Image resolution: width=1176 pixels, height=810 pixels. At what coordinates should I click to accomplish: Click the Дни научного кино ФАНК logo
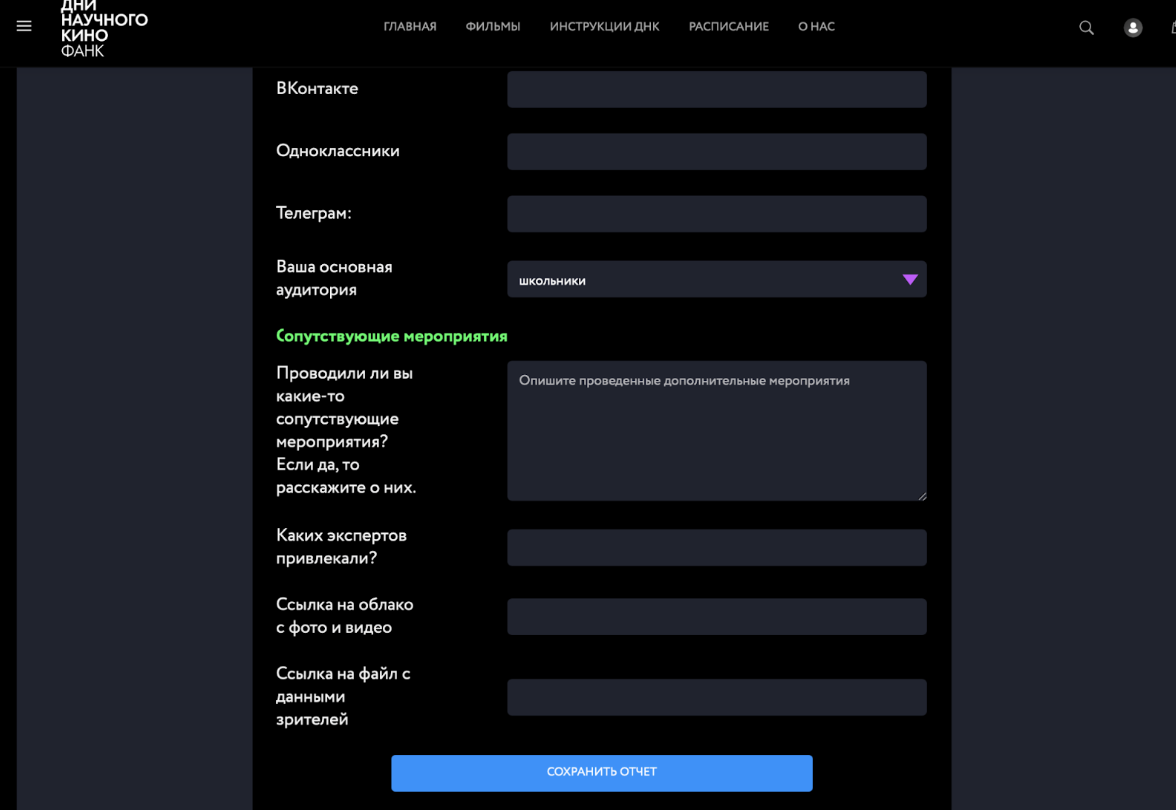[104, 28]
